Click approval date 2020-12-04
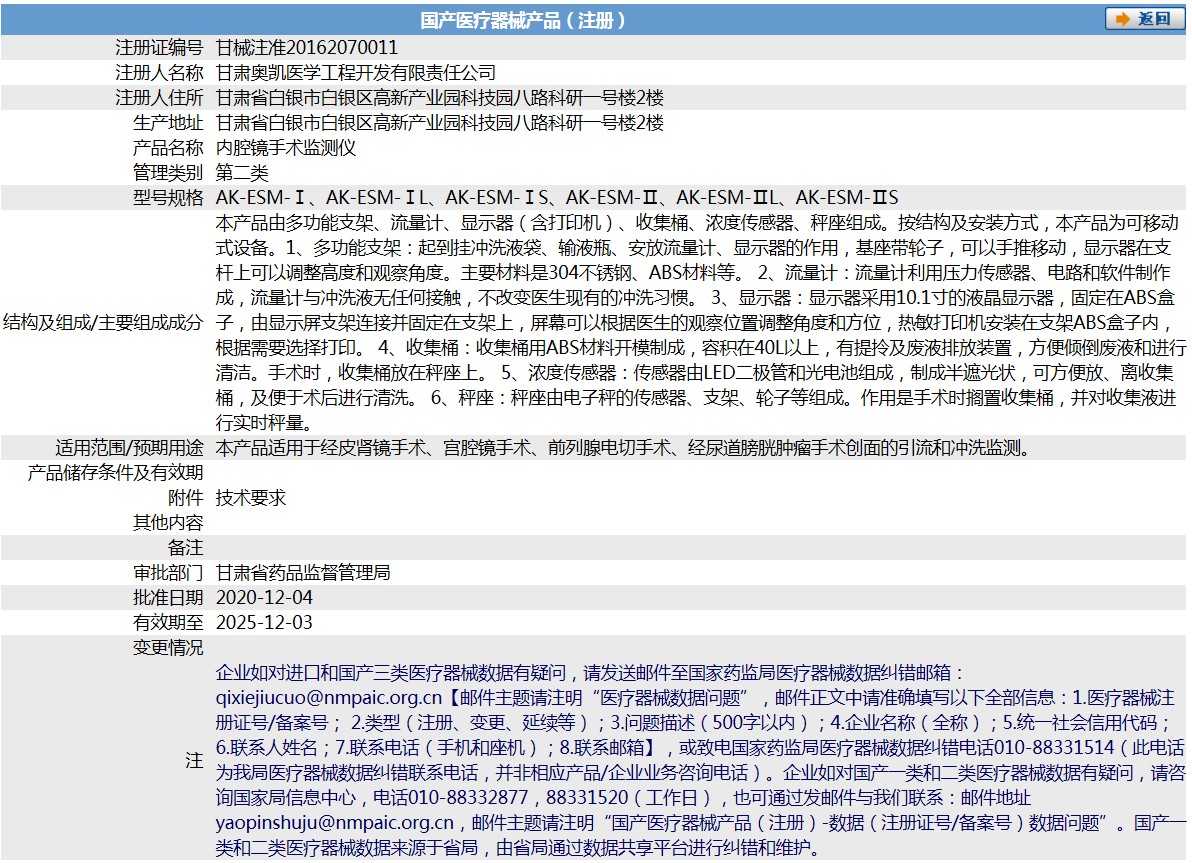The width and height of the screenshot is (1192, 863). tap(265, 598)
